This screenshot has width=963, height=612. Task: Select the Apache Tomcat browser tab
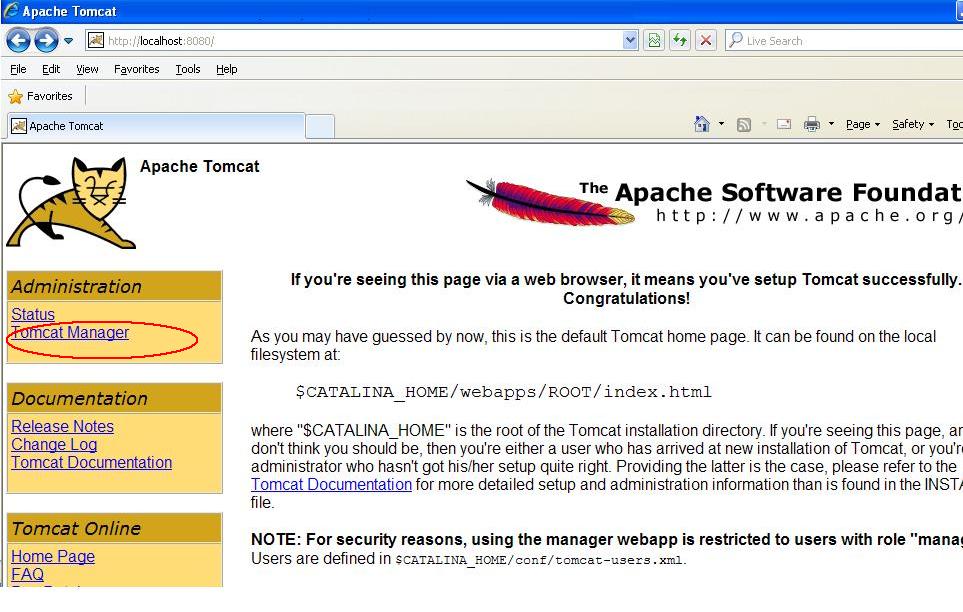click(x=156, y=126)
